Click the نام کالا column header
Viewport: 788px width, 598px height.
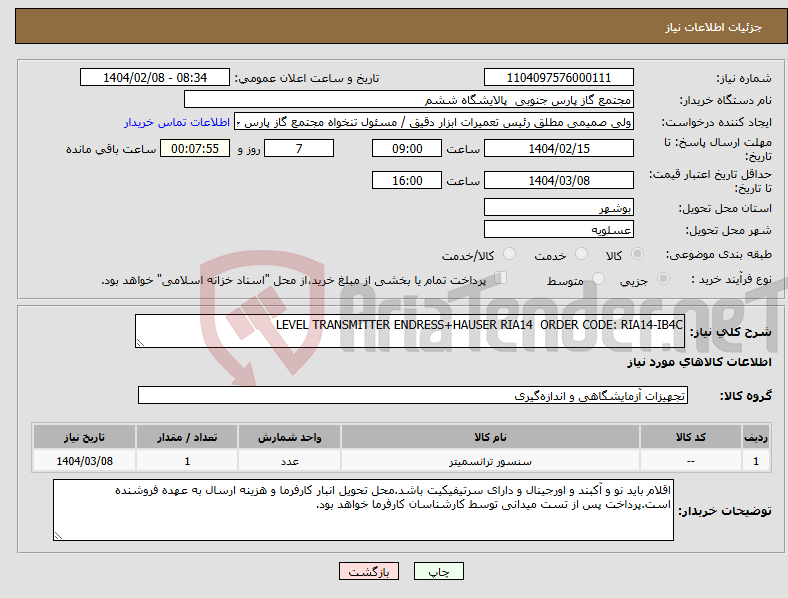[x=490, y=437]
